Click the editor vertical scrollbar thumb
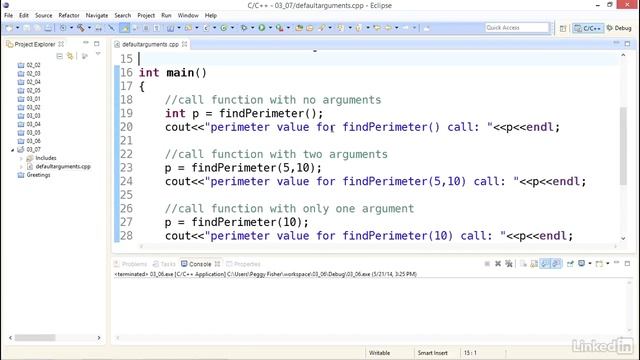The image size is (640, 360). pos(623,146)
